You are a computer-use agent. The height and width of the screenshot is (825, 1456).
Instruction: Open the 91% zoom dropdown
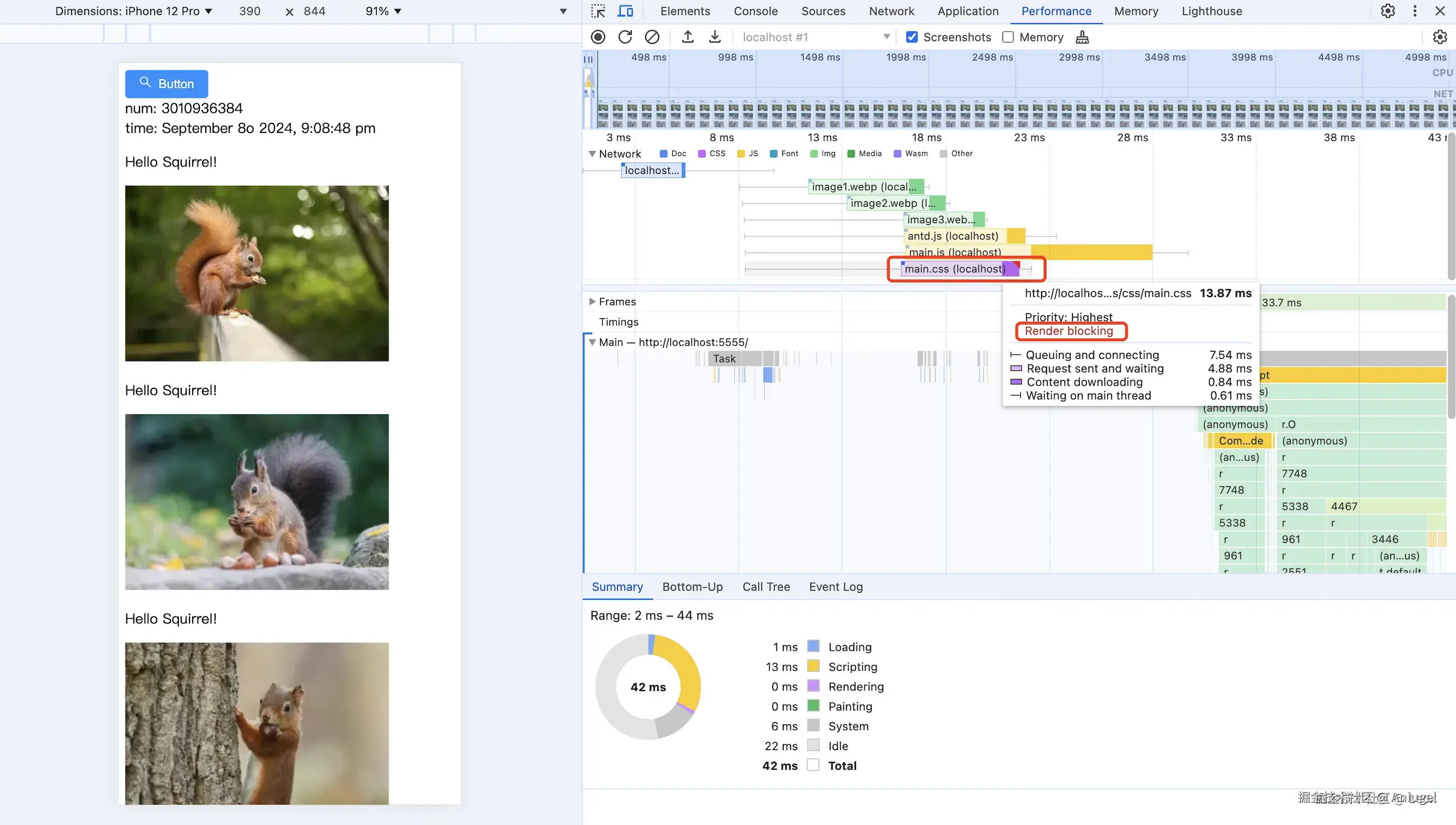[383, 11]
